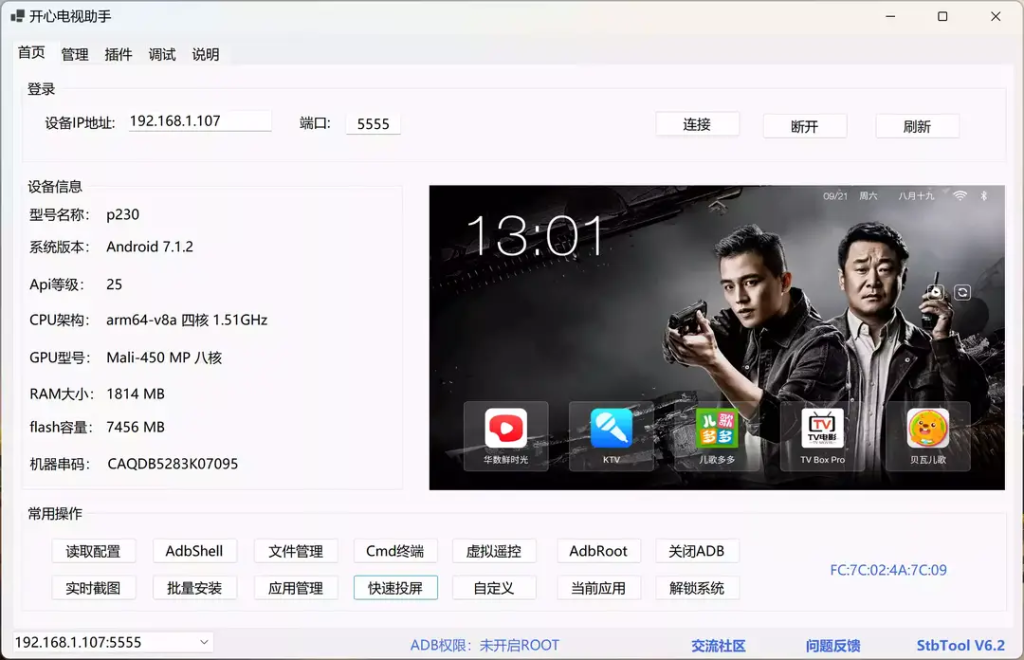1024x660 pixels.
Task: Open the 儿歌多多 app icon
Action: click(x=716, y=430)
